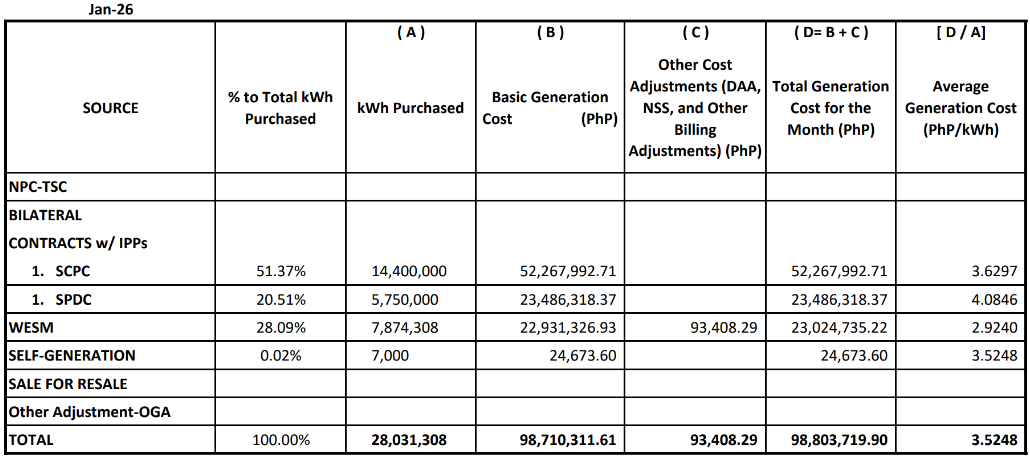Select the Other Adjustment-OGA row label
1030x457 pixels.
coord(83,411)
